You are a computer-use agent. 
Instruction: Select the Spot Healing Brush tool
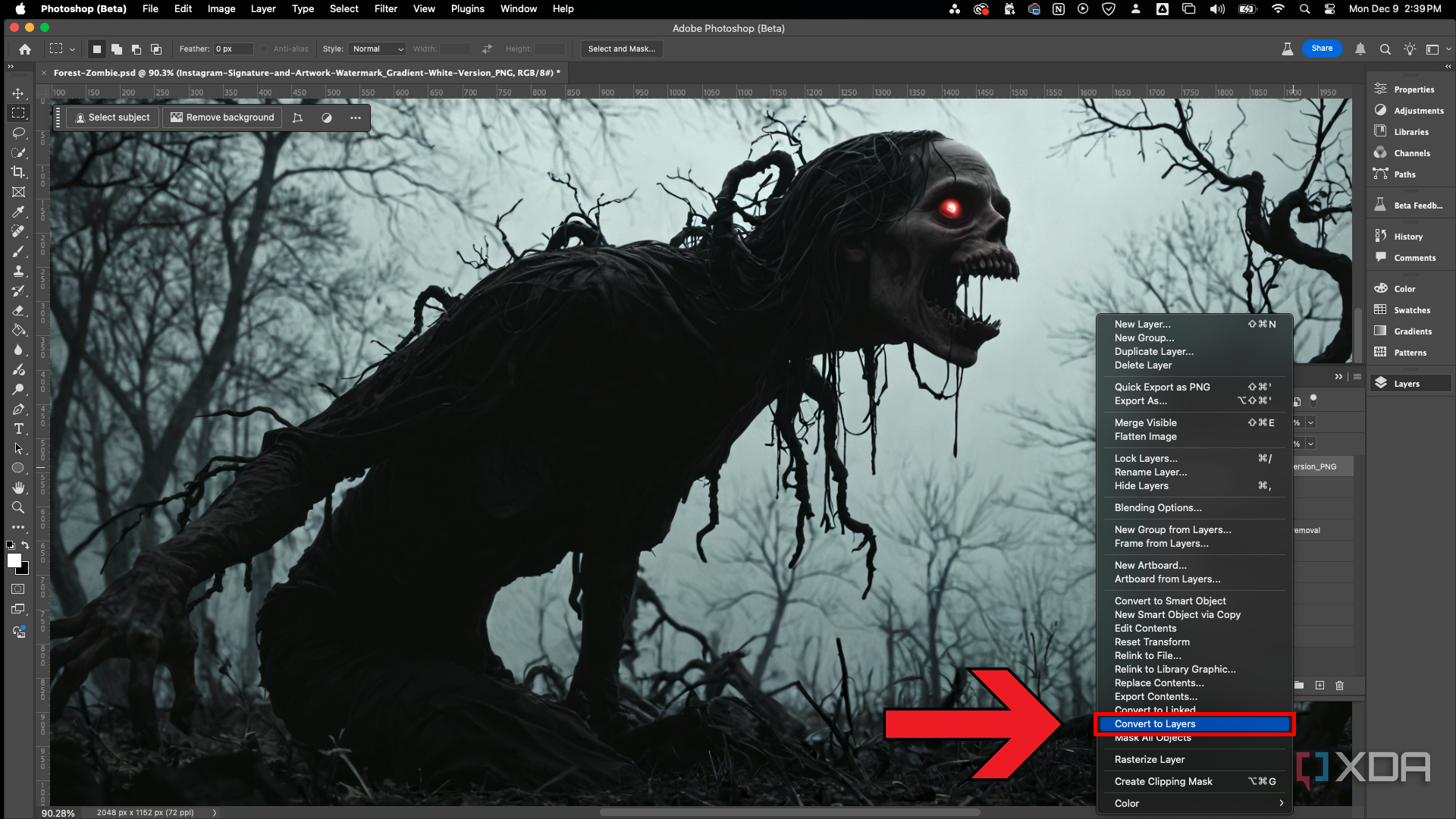coord(18,231)
